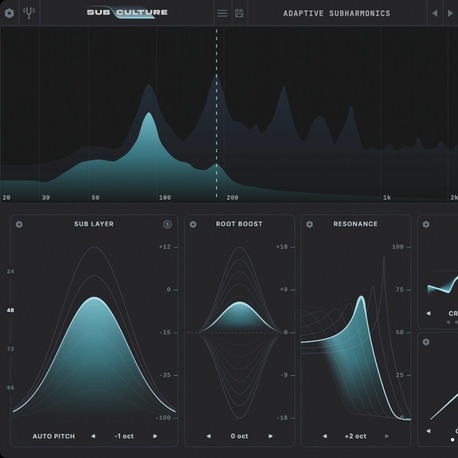The width and height of the screenshot is (458, 458).
Task: Open the hexagon settings icon in top bar
Action: (x=9, y=13)
